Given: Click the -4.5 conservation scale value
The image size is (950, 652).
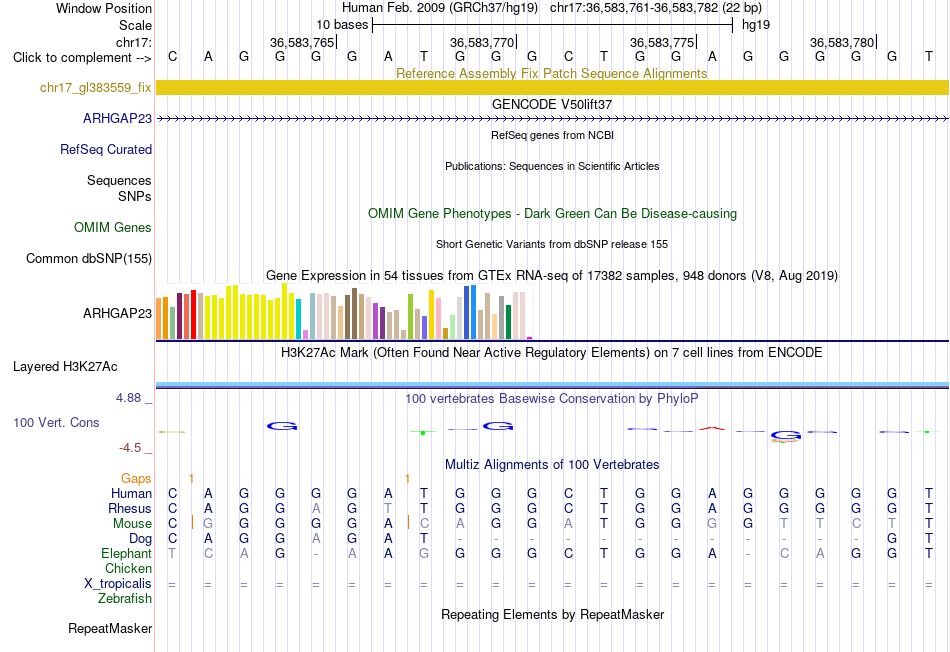Looking at the screenshot, I should [x=130, y=448].
